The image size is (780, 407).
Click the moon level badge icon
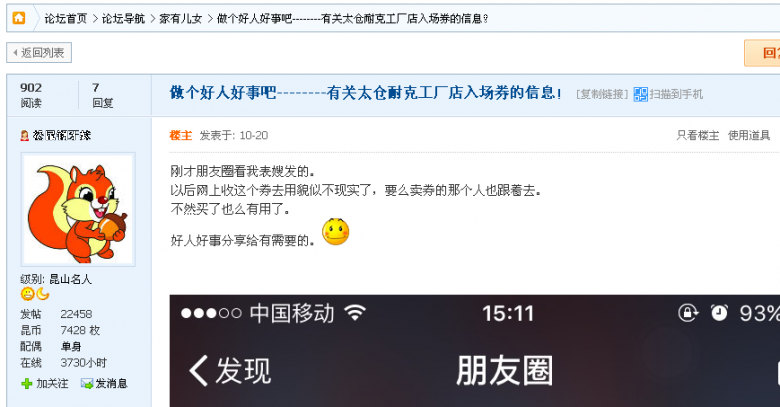pos(43,294)
